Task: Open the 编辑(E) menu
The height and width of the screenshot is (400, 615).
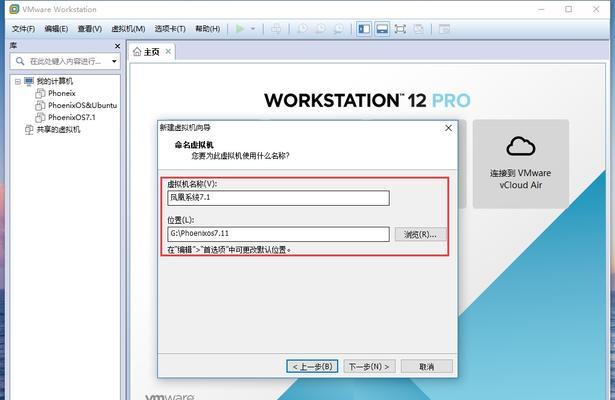Action: (56, 29)
